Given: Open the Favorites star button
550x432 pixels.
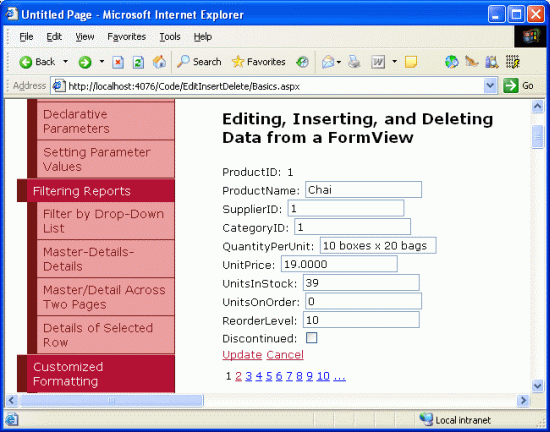Looking at the screenshot, I should pos(259,62).
